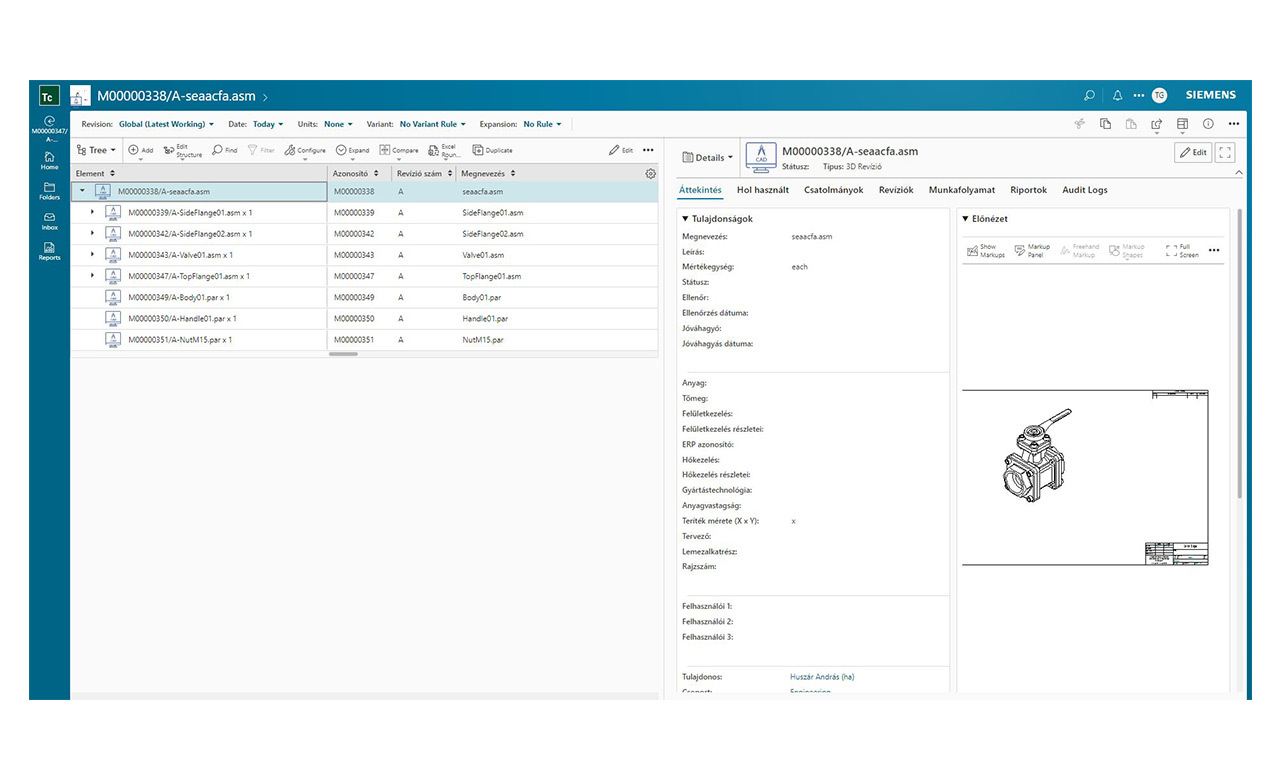
Task: Click the Information icon in top toolbar
Action: (1208, 124)
